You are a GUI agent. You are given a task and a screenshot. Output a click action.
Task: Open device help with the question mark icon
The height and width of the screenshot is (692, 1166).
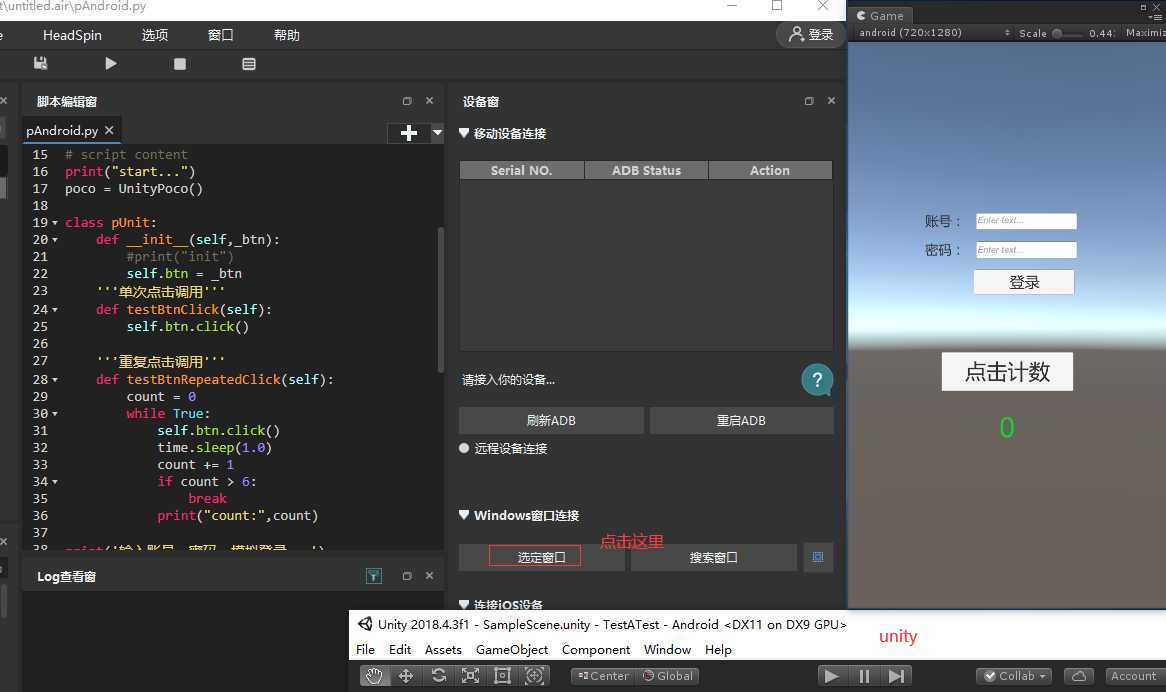(x=816, y=380)
